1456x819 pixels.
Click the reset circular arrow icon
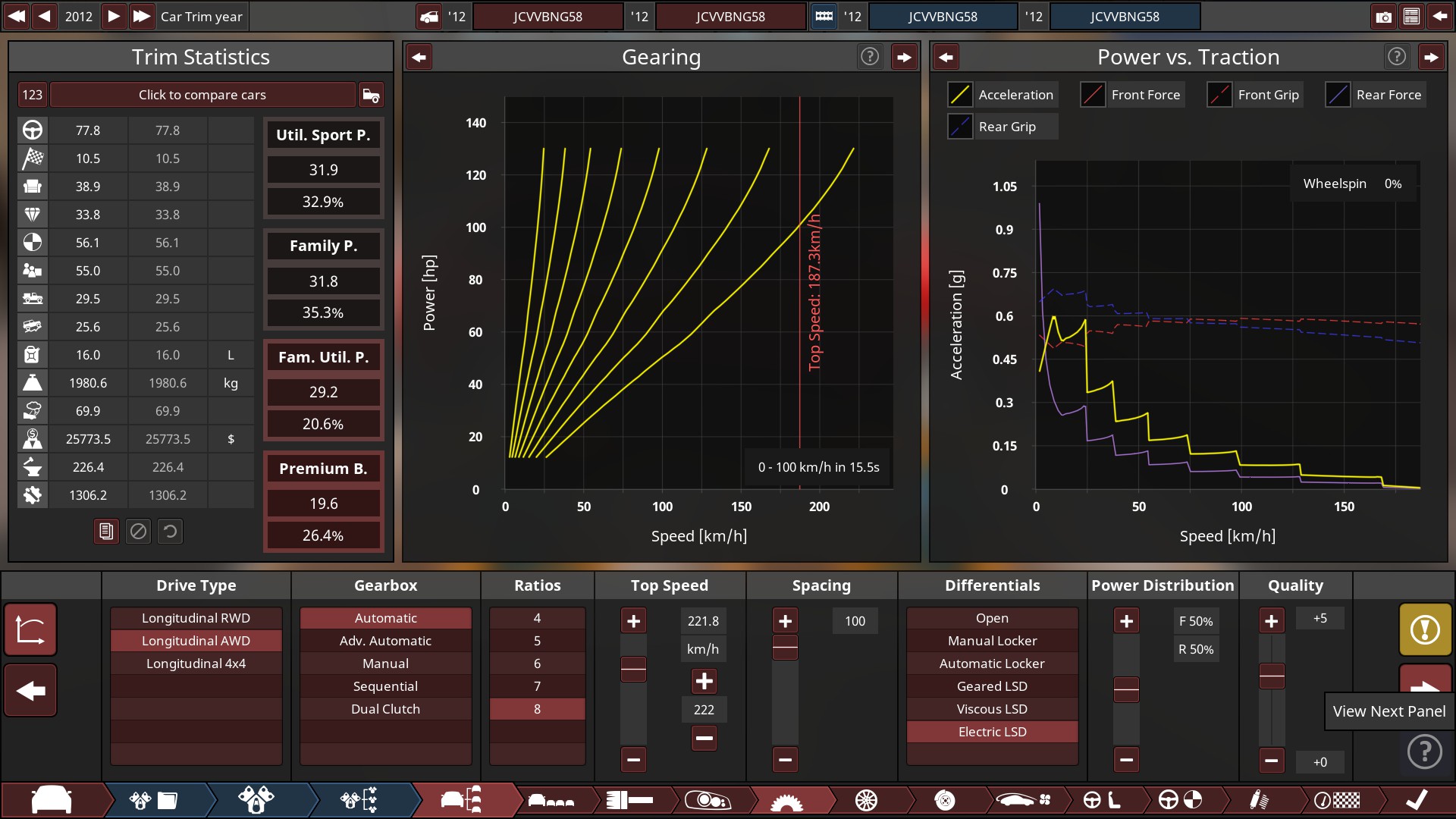170,532
